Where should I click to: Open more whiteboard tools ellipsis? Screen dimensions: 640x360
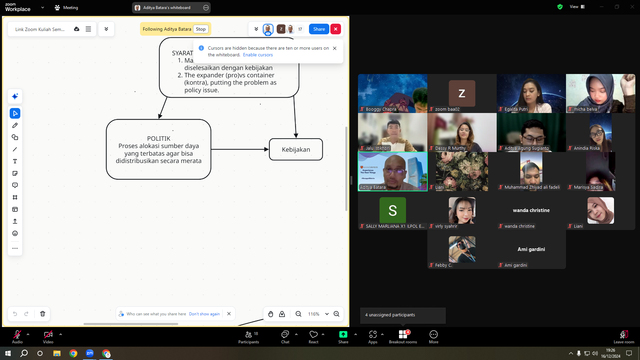(x=15, y=248)
